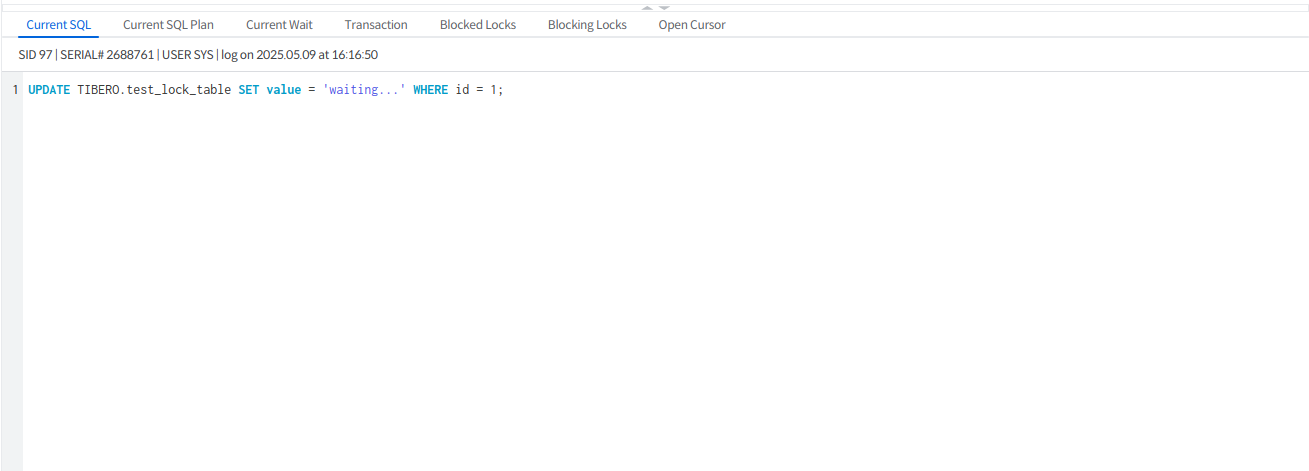Image resolution: width=1309 pixels, height=471 pixels.
Task: Click the 'waiting...' string literal
Action: tap(364, 90)
